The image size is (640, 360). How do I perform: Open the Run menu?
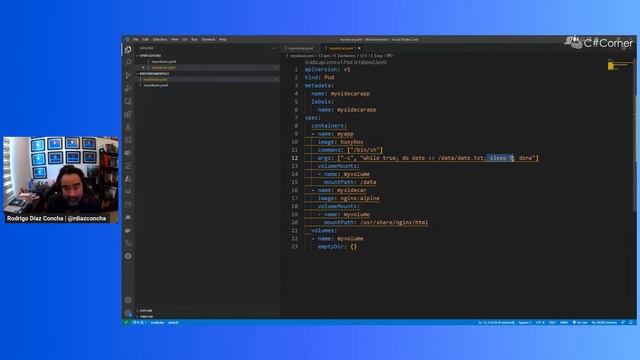pos(194,40)
